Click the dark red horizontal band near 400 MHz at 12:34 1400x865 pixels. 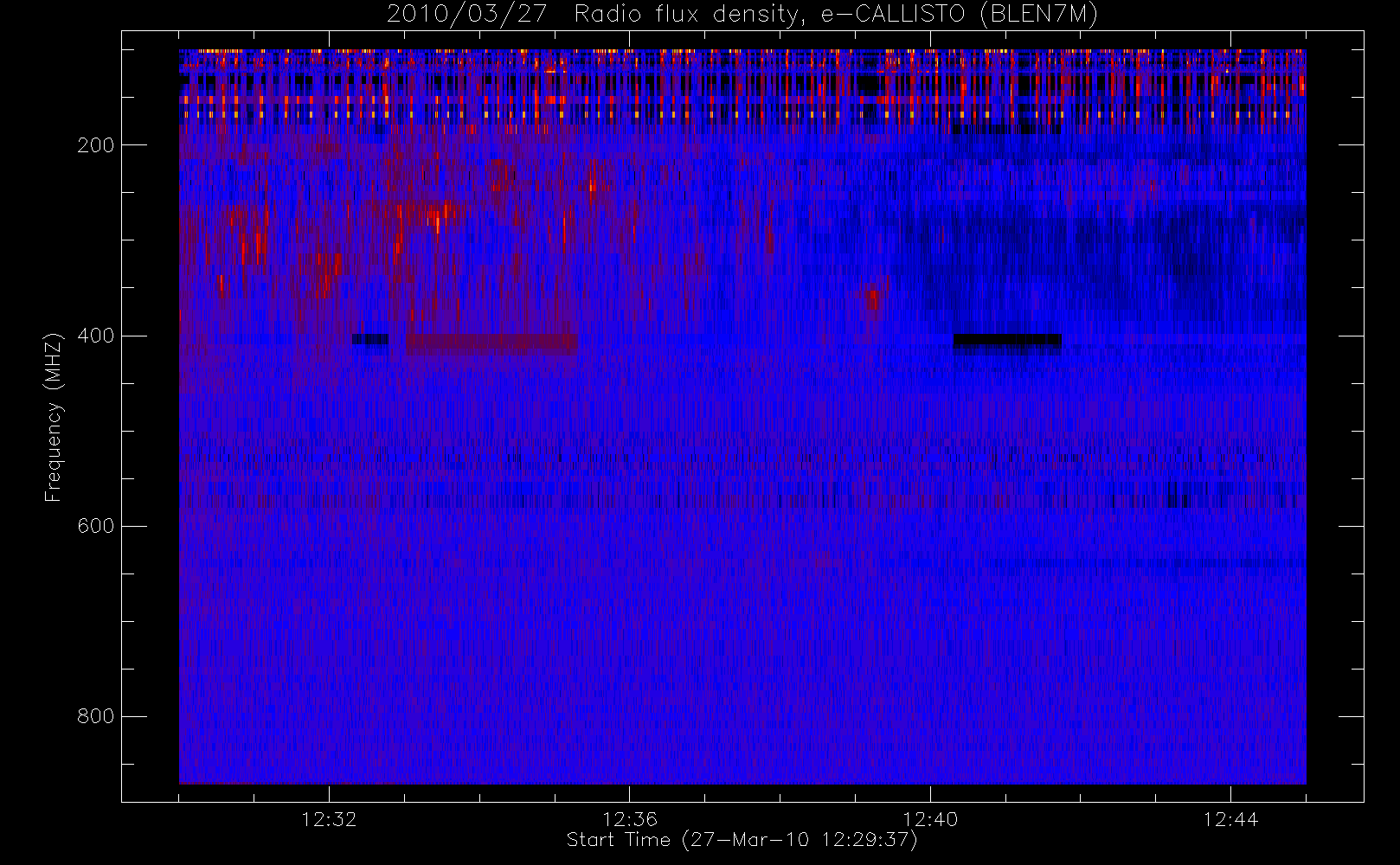click(x=491, y=344)
